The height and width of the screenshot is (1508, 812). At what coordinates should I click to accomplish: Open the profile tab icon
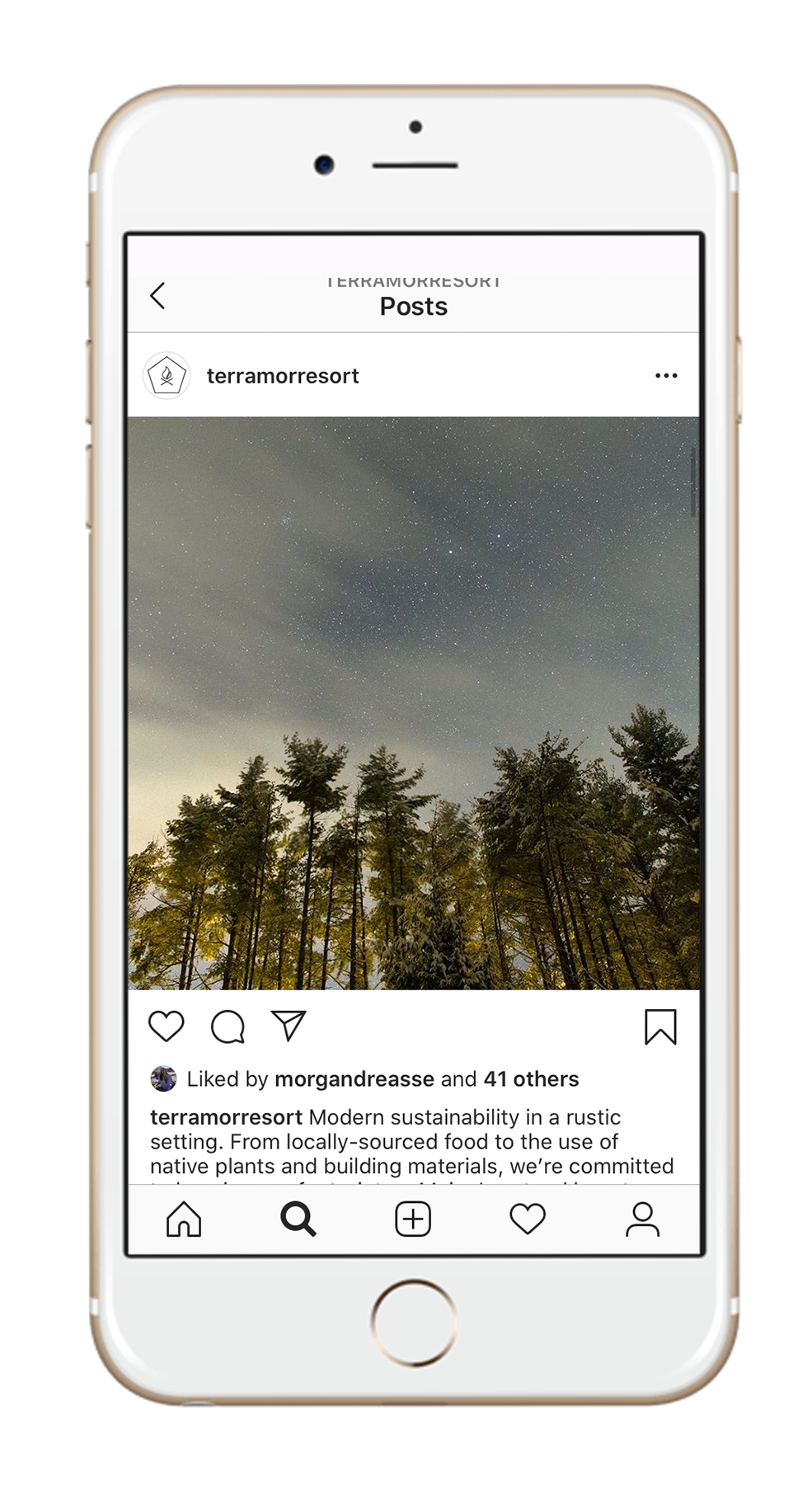642,1219
